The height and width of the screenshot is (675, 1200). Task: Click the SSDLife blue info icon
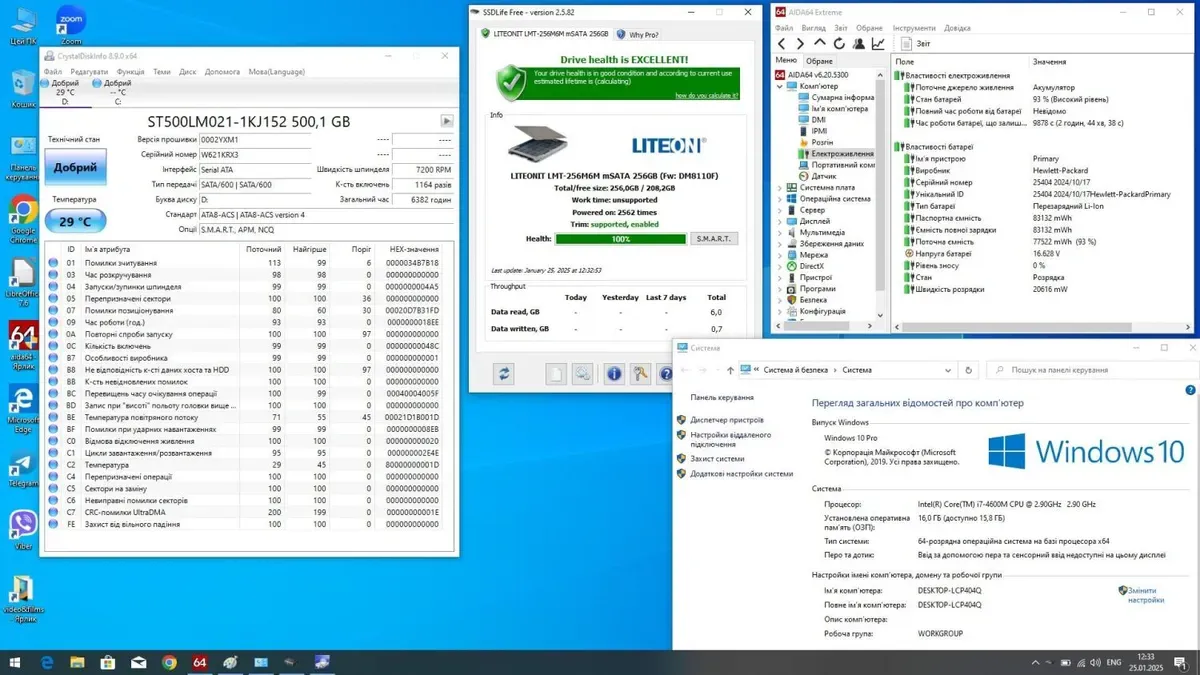tap(614, 374)
